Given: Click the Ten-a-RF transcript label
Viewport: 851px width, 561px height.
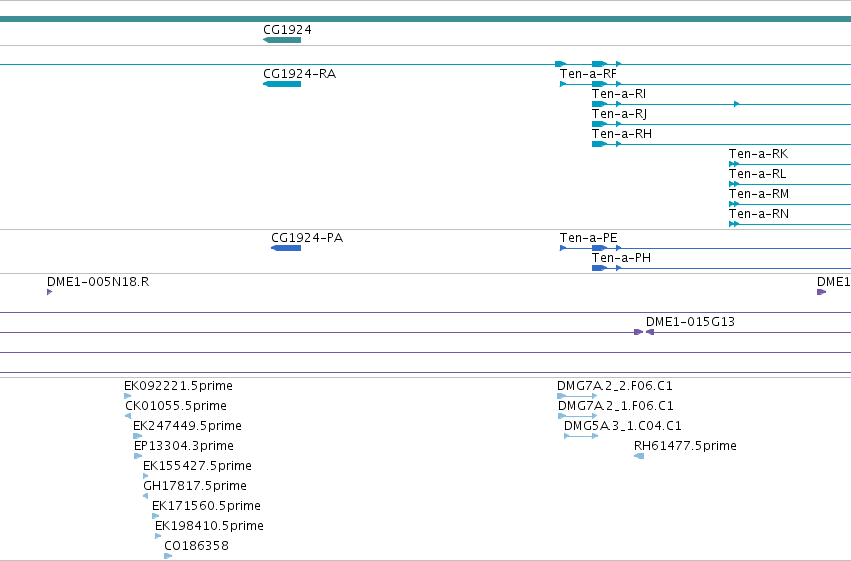Looking at the screenshot, I should pyautogui.click(x=588, y=74).
